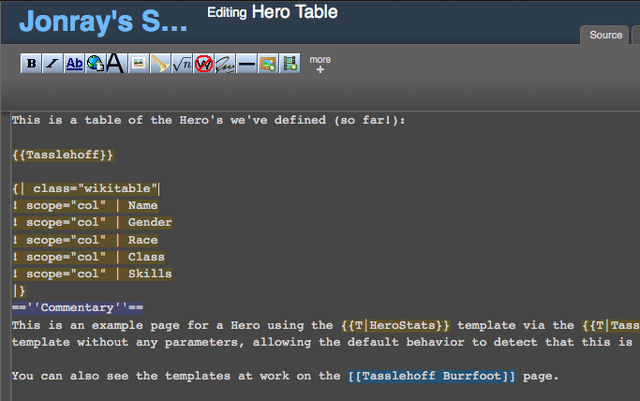Expand the toolbar with the more + button
Image resolution: width=640 pixels, height=401 pixels.
pos(320,65)
